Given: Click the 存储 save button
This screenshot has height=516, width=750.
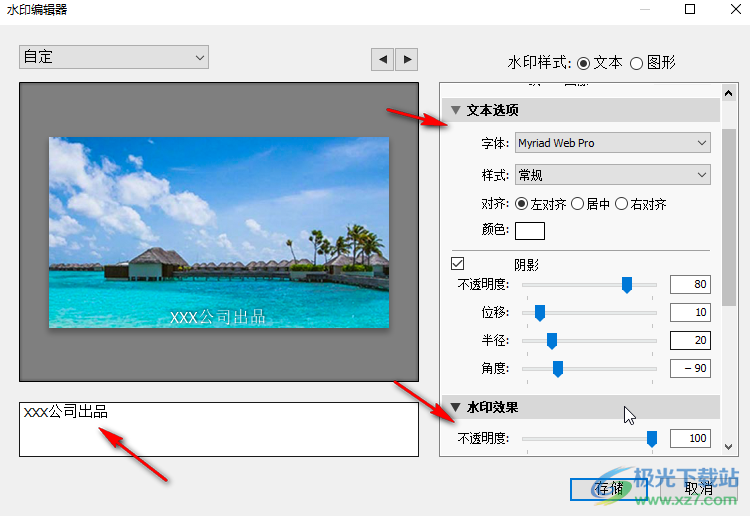Looking at the screenshot, I should pos(609,489).
